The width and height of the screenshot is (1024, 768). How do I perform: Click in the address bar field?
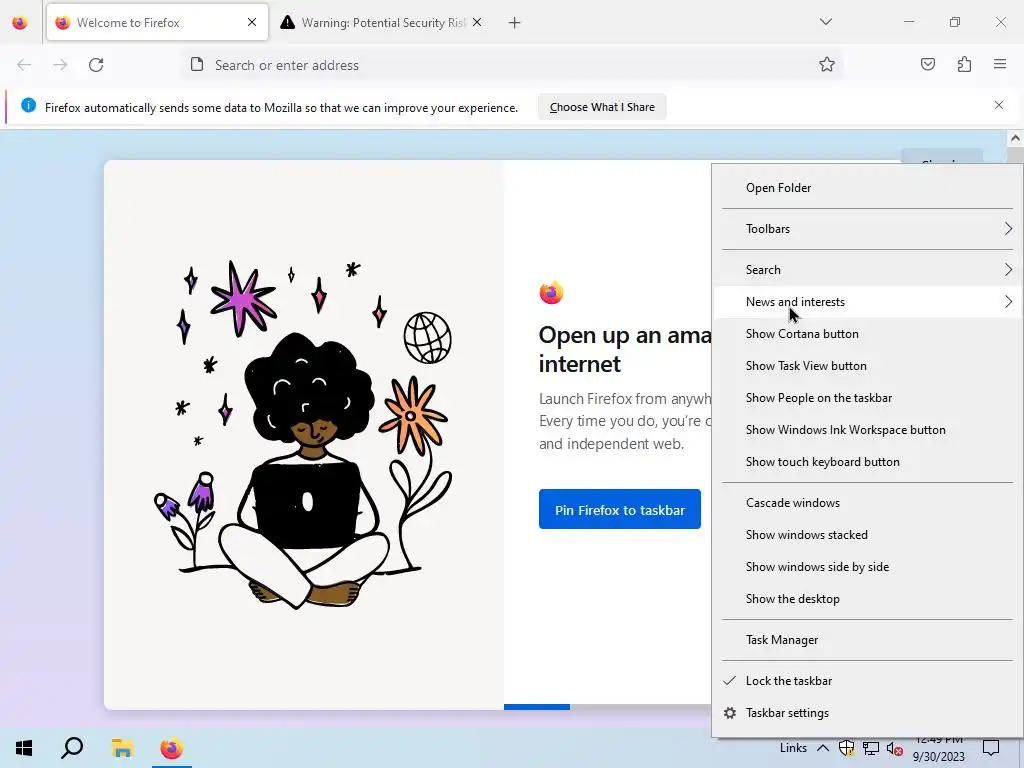pos(512,65)
